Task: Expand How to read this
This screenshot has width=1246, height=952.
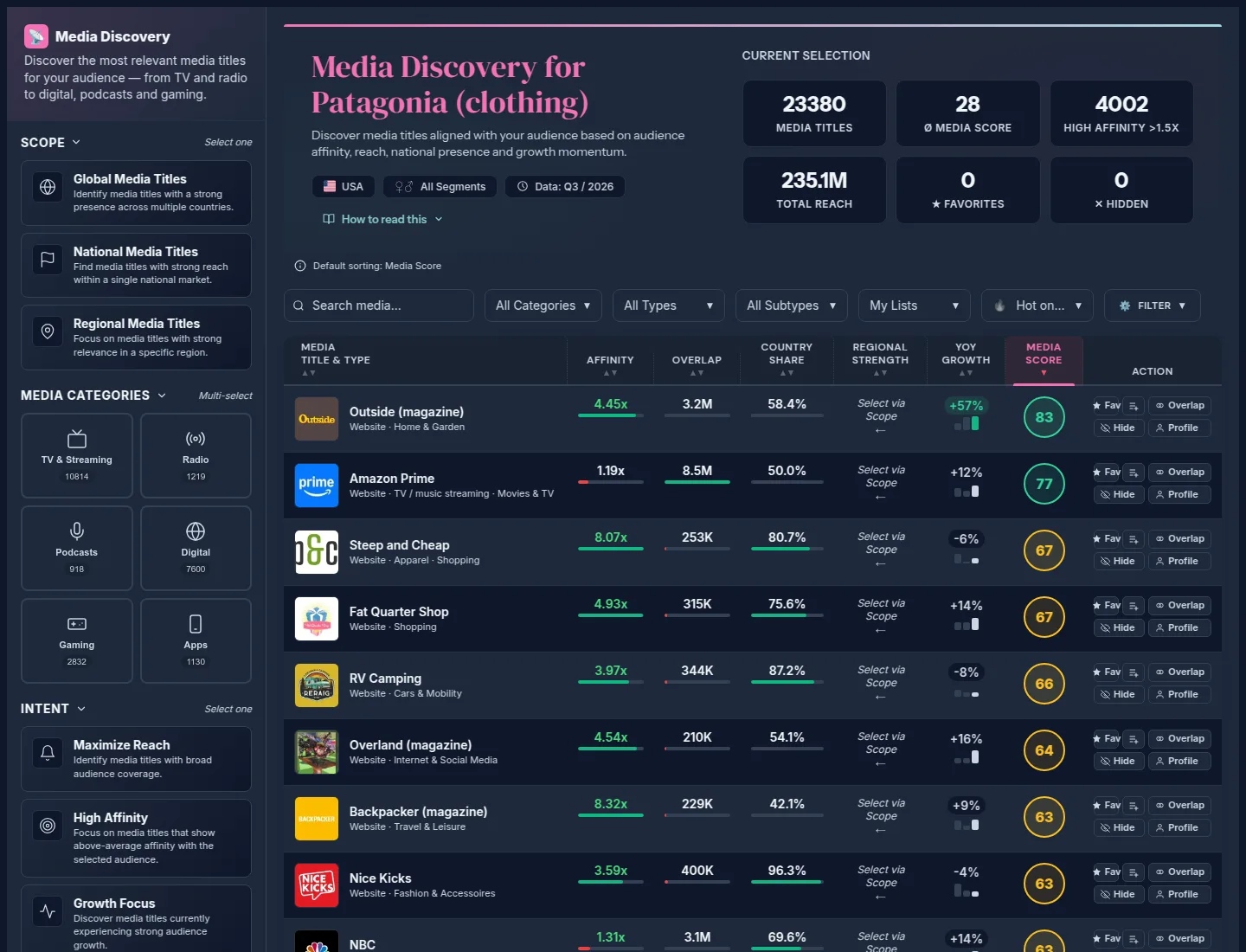Action: (x=382, y=219)
